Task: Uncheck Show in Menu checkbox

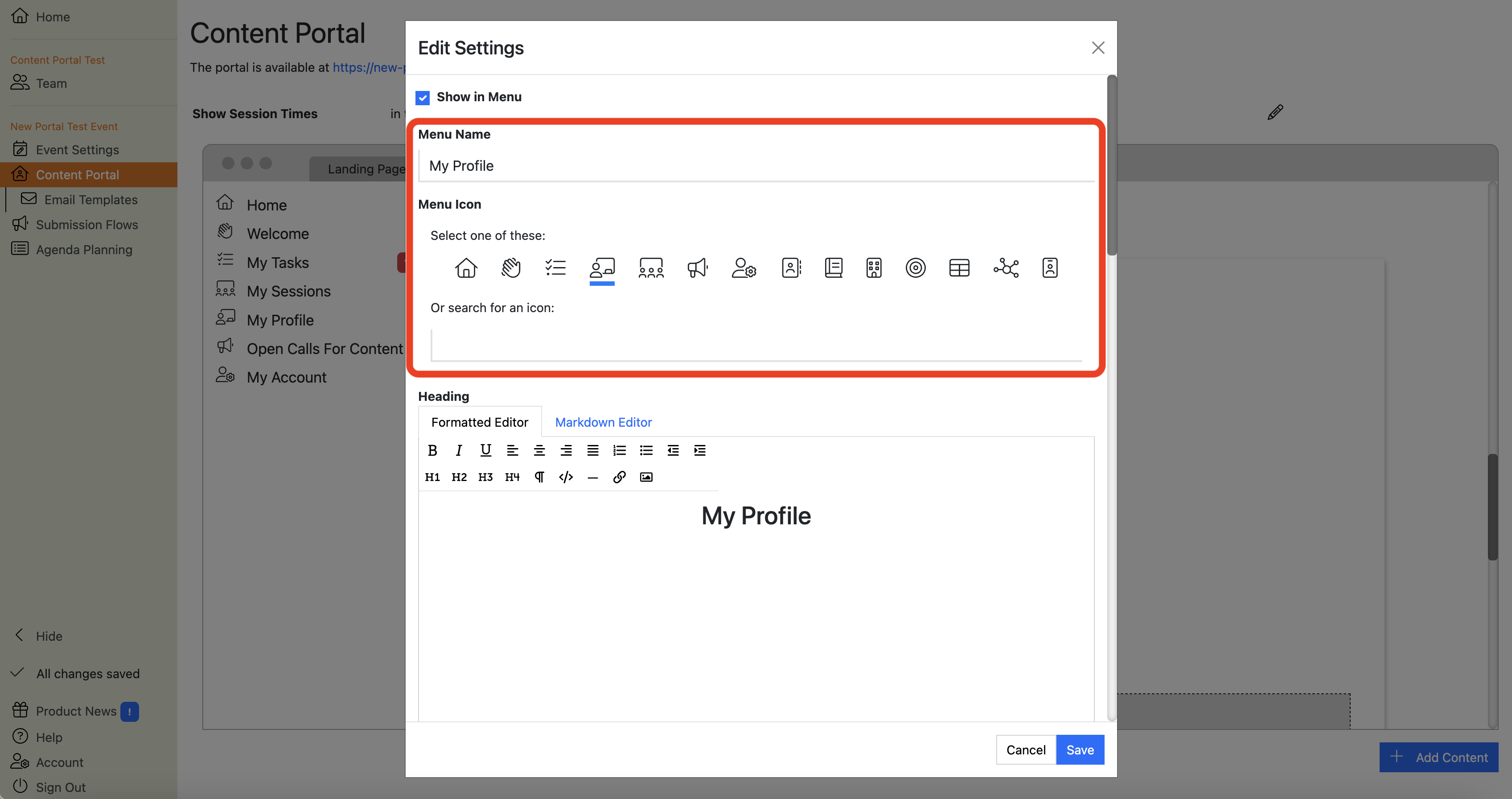Action: coord(423,98)
